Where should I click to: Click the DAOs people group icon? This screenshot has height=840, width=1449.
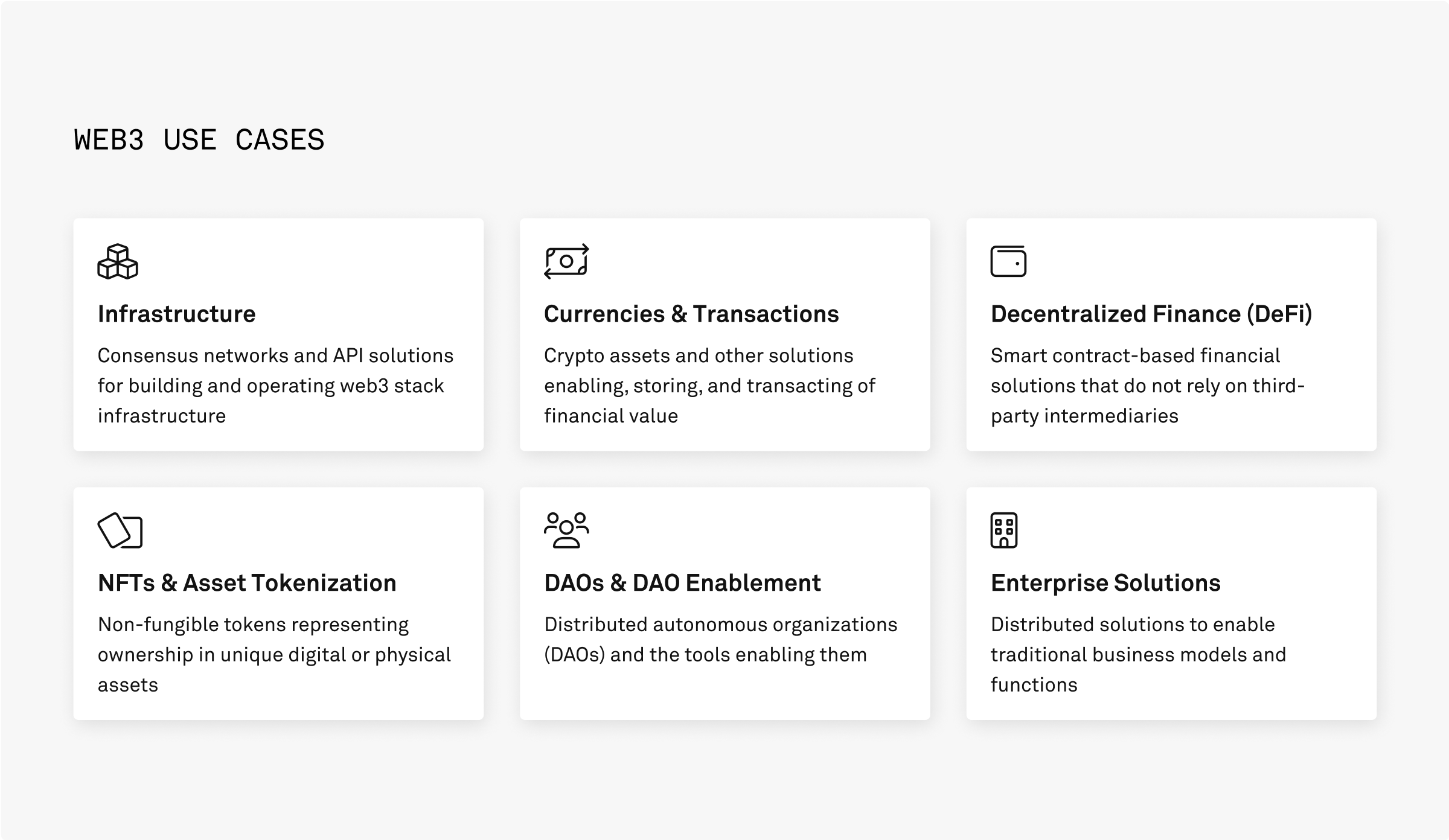coord(566,530)
